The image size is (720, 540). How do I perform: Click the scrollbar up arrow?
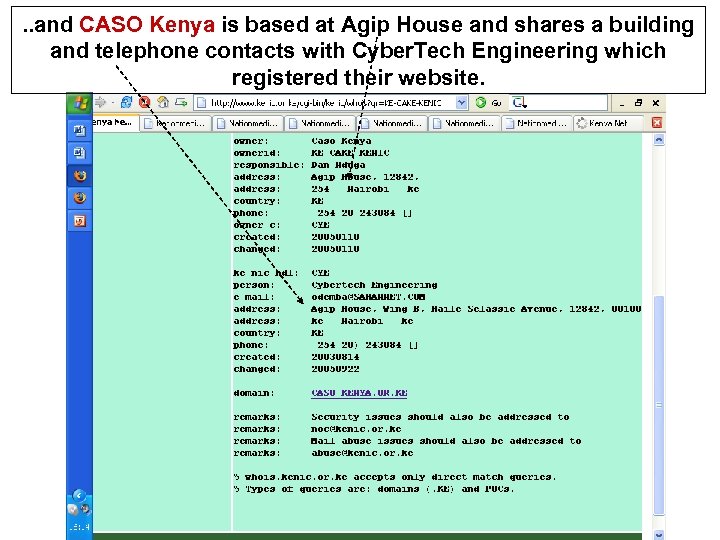pyautogui.click(x=659, y=140)
